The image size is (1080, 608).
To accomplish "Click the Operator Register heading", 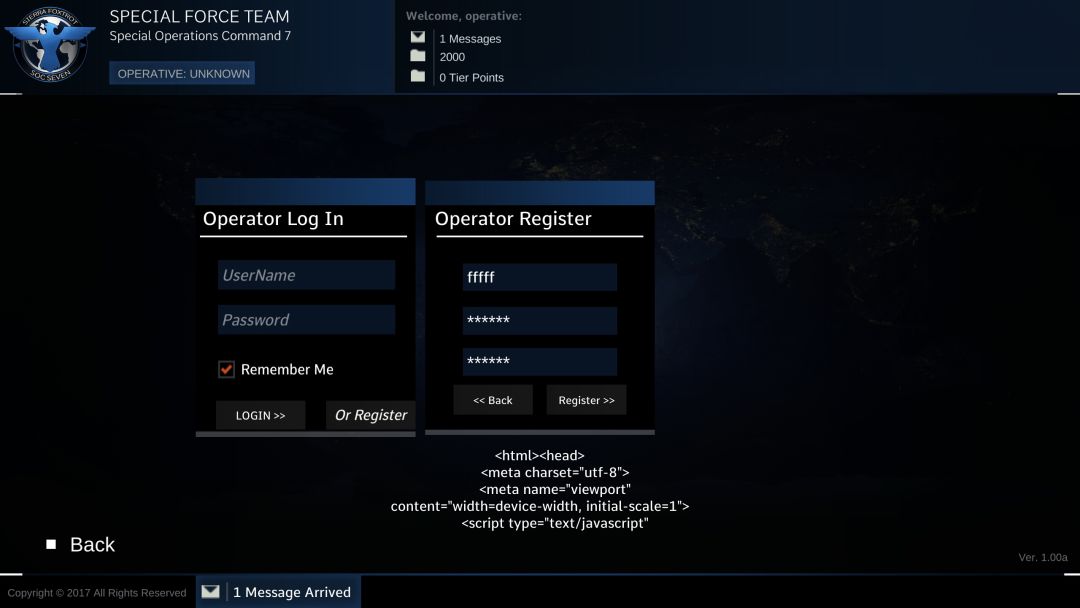I will tap(513, 219).
